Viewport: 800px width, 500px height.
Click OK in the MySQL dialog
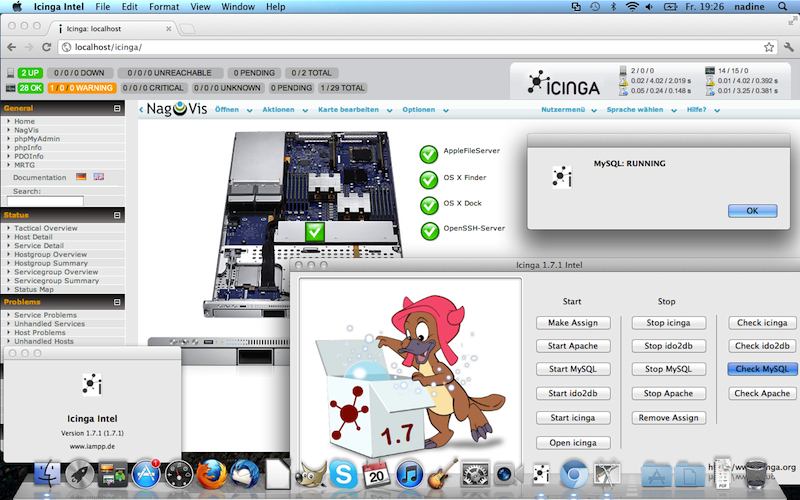coord(752,211)
